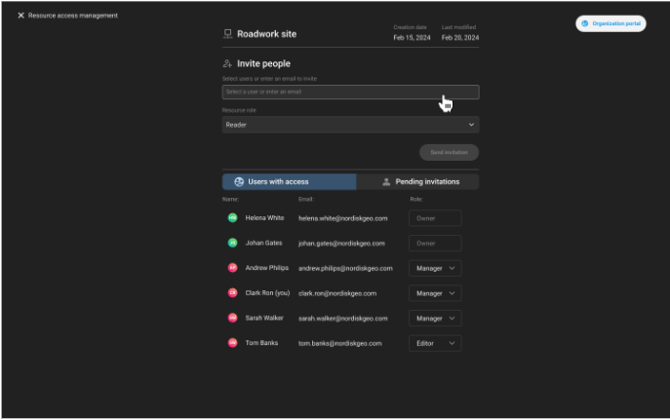Change Tom Banks' Editor role dropdown

(x=435, y=343)
